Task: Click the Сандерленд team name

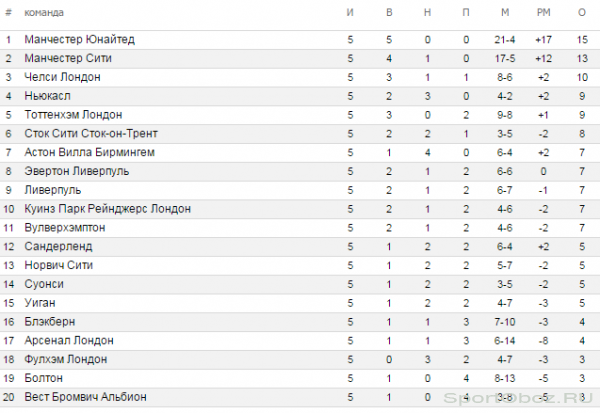Action: click(58, 246)
